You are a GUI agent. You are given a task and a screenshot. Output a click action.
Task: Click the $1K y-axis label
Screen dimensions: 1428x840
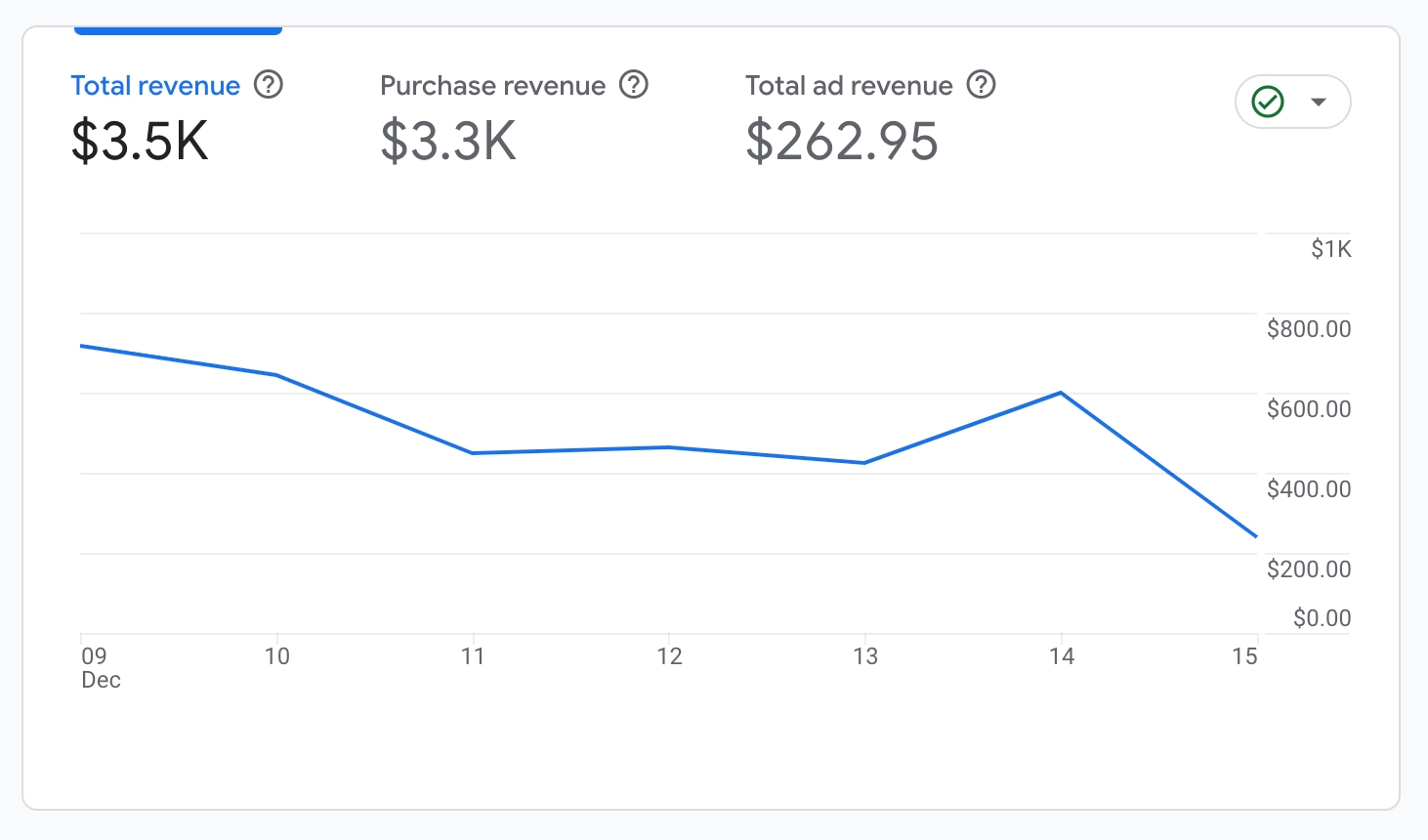1330,249
